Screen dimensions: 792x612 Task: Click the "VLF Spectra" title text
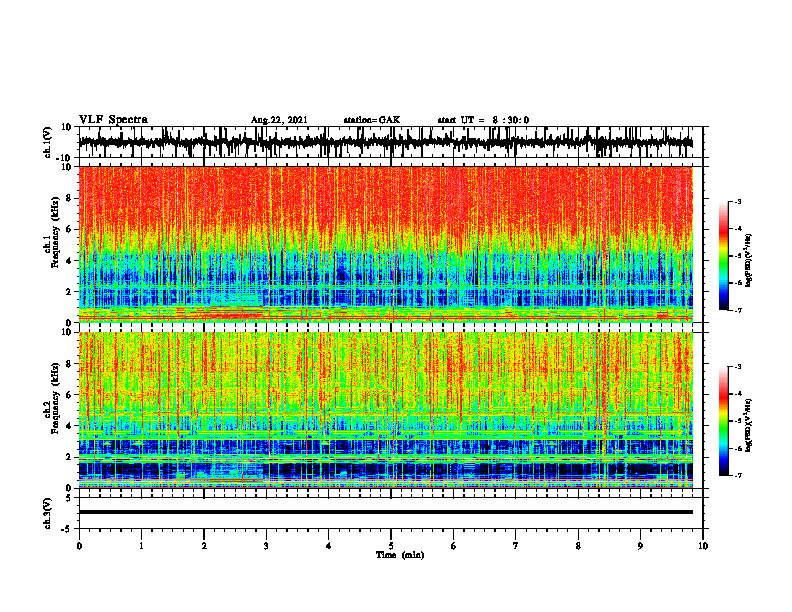point(113,119)
